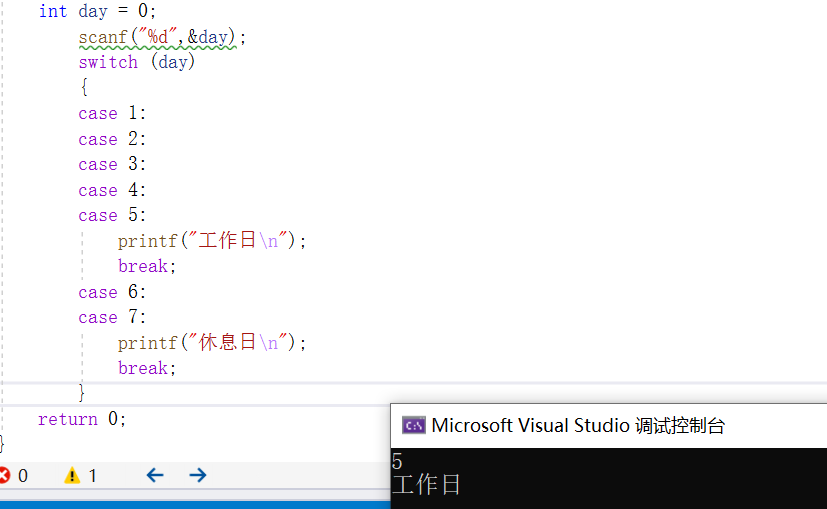Click the 'case 4:' line
Screen dimensions: 827x509
click(112, 190)
